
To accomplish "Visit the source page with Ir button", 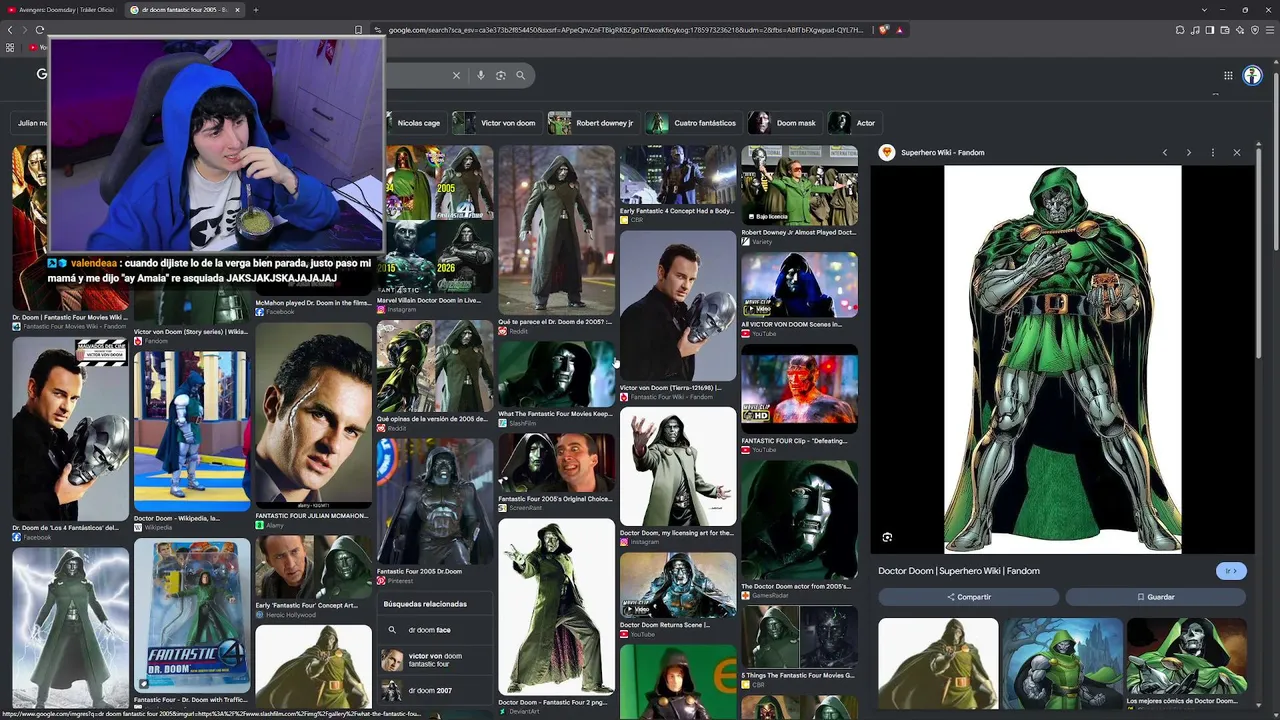I will coord(1231,571).
